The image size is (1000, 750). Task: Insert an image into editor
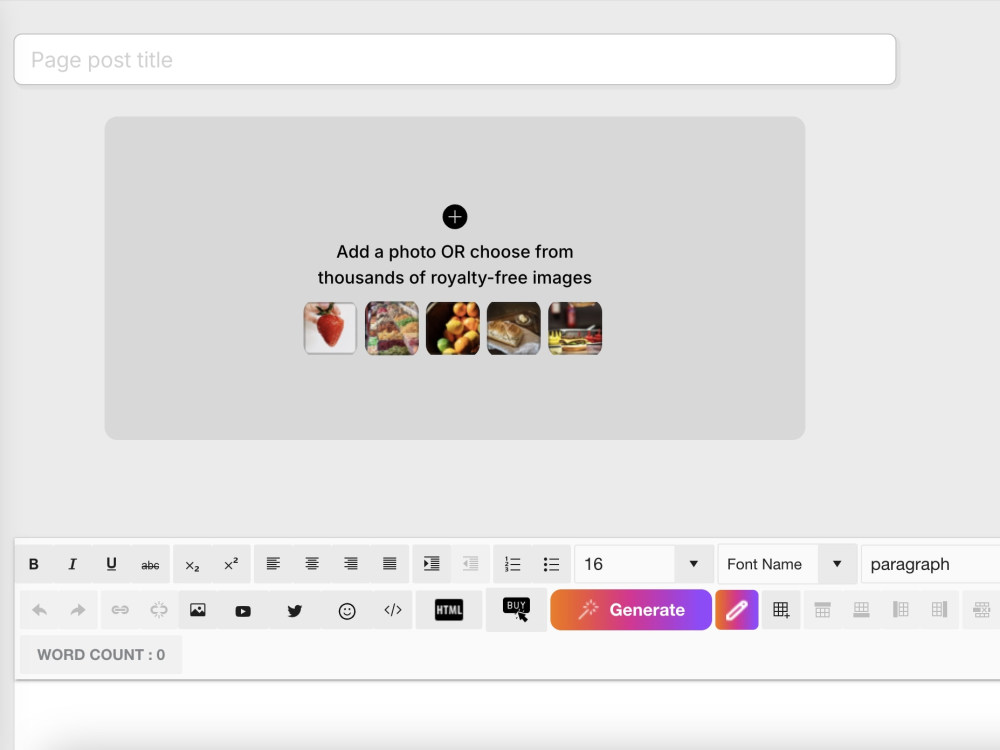[198, 610]
